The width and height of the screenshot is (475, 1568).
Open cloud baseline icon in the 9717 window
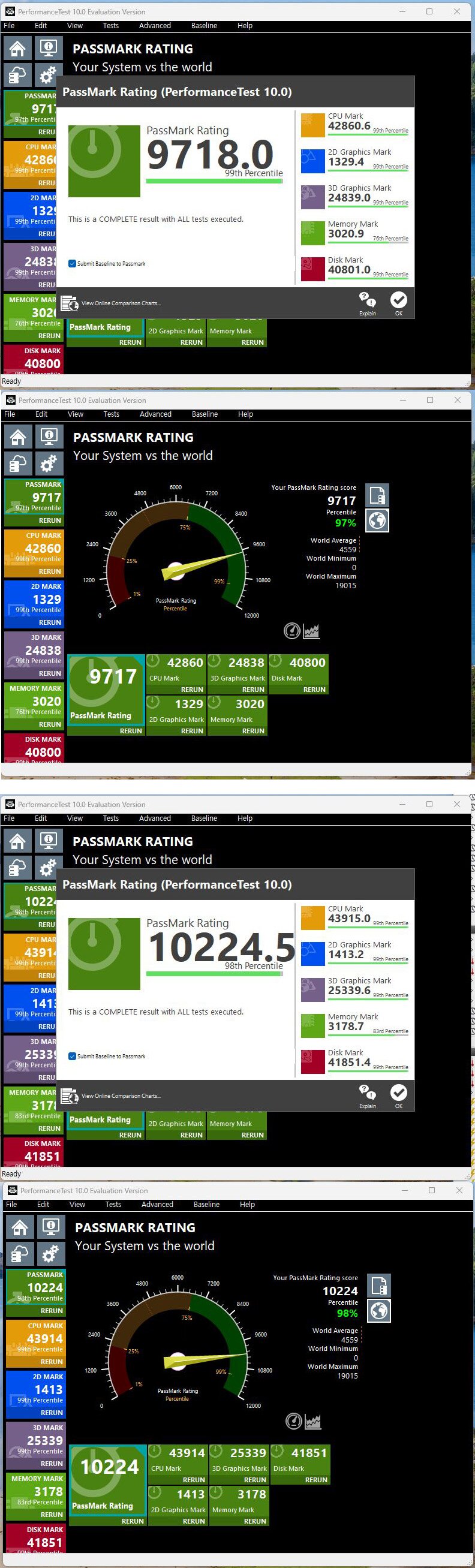[18, 464]
